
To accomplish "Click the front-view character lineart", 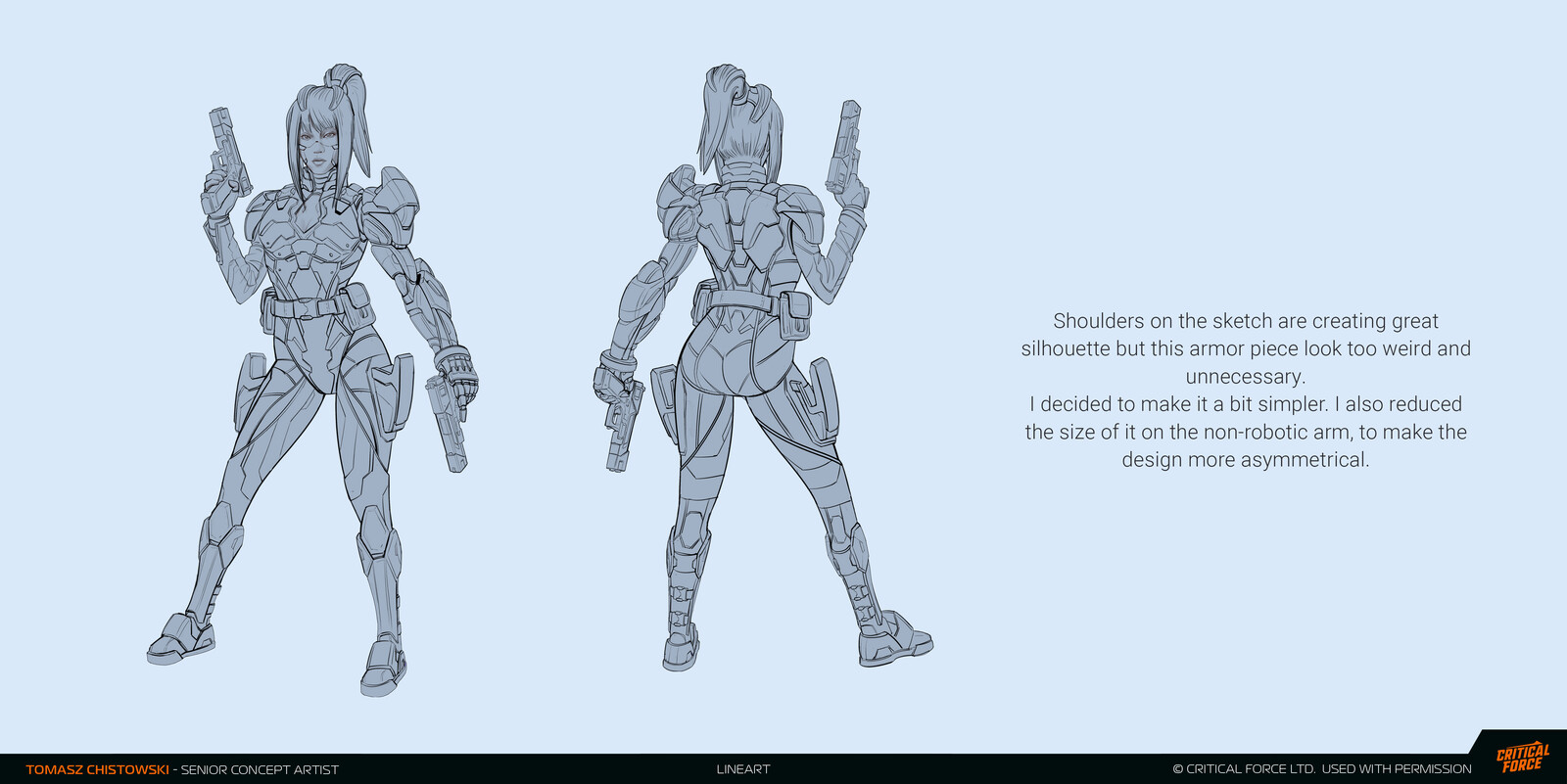I will (x=313, y=380).
